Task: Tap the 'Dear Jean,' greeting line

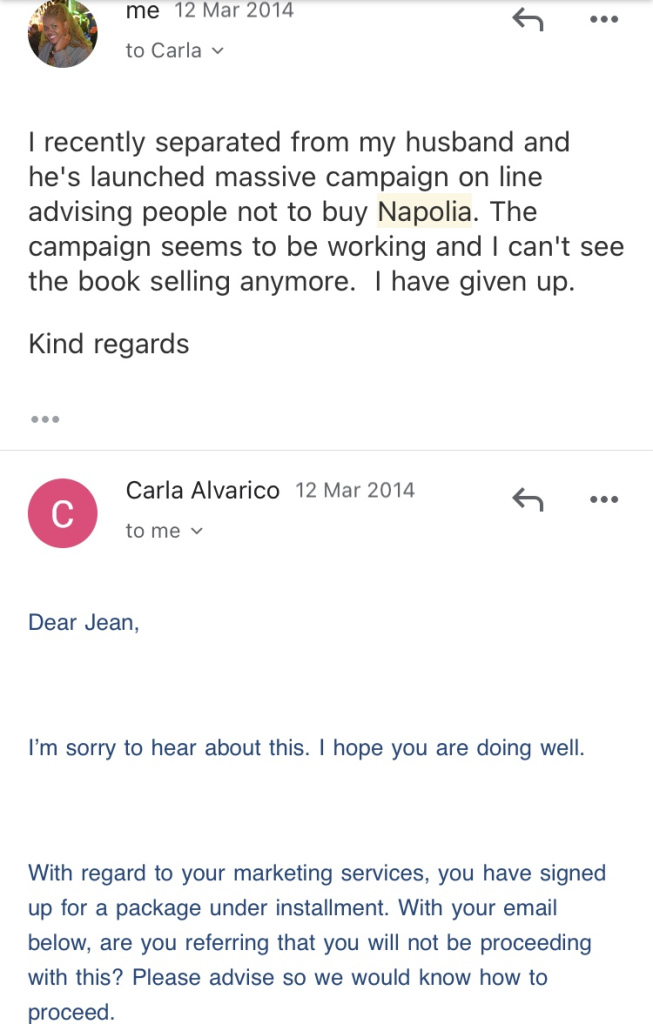Action: [x=84, y=622]
